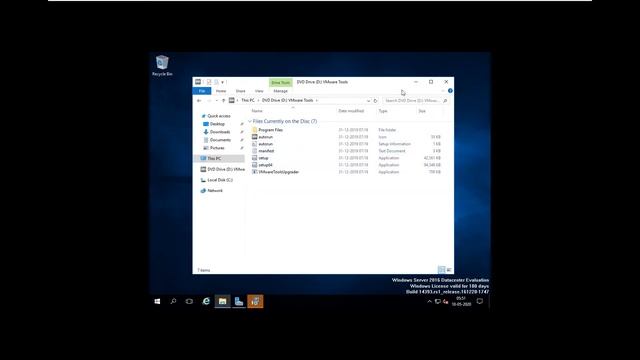Screen dimensions: 640x360
Task: Open Task View on the taskbar
Action: pyautogui.click(x=189, y=302)
